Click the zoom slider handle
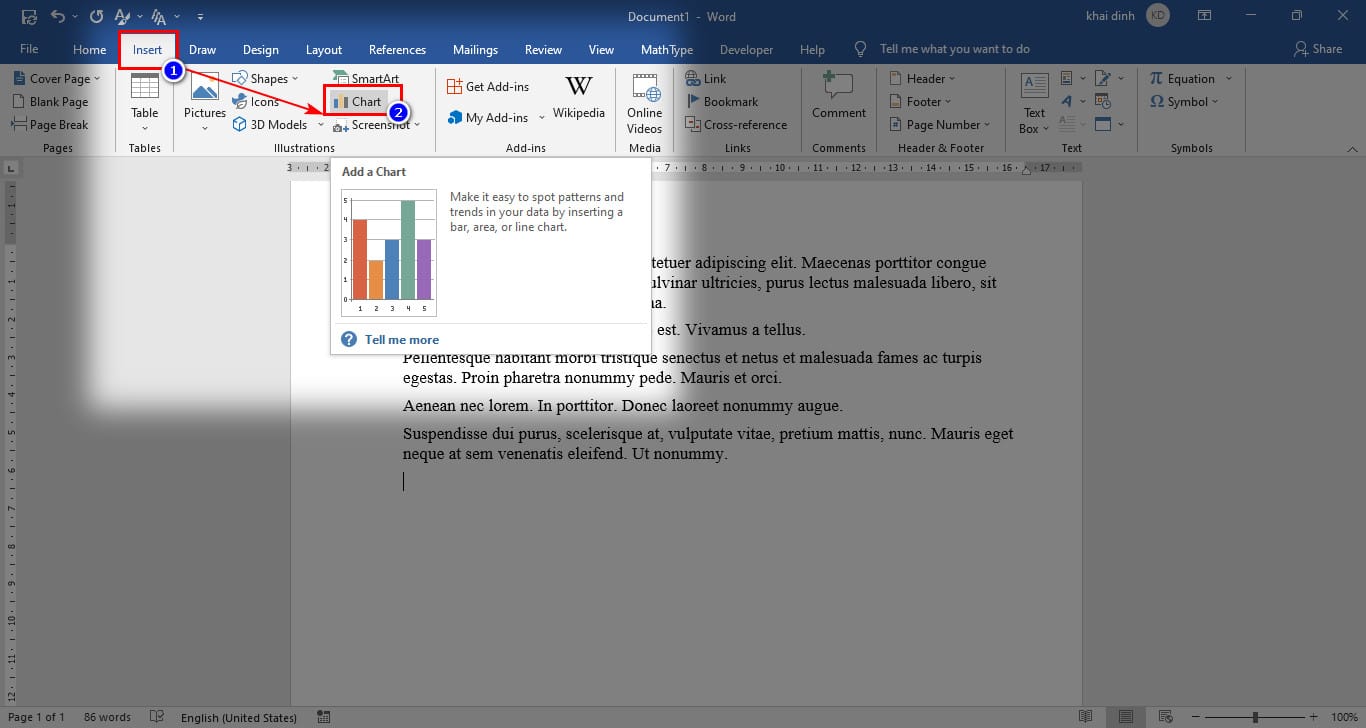1366x728 pixels. tap(1254, 717)
